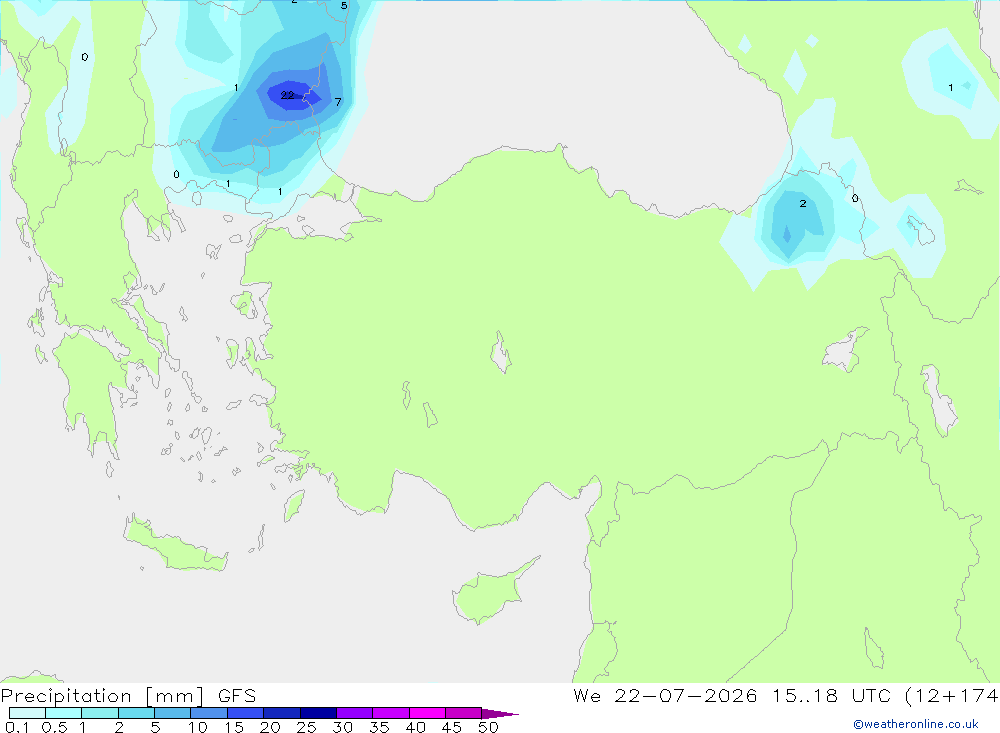Click the '(12+174' forecast offset text

point(952,696)
